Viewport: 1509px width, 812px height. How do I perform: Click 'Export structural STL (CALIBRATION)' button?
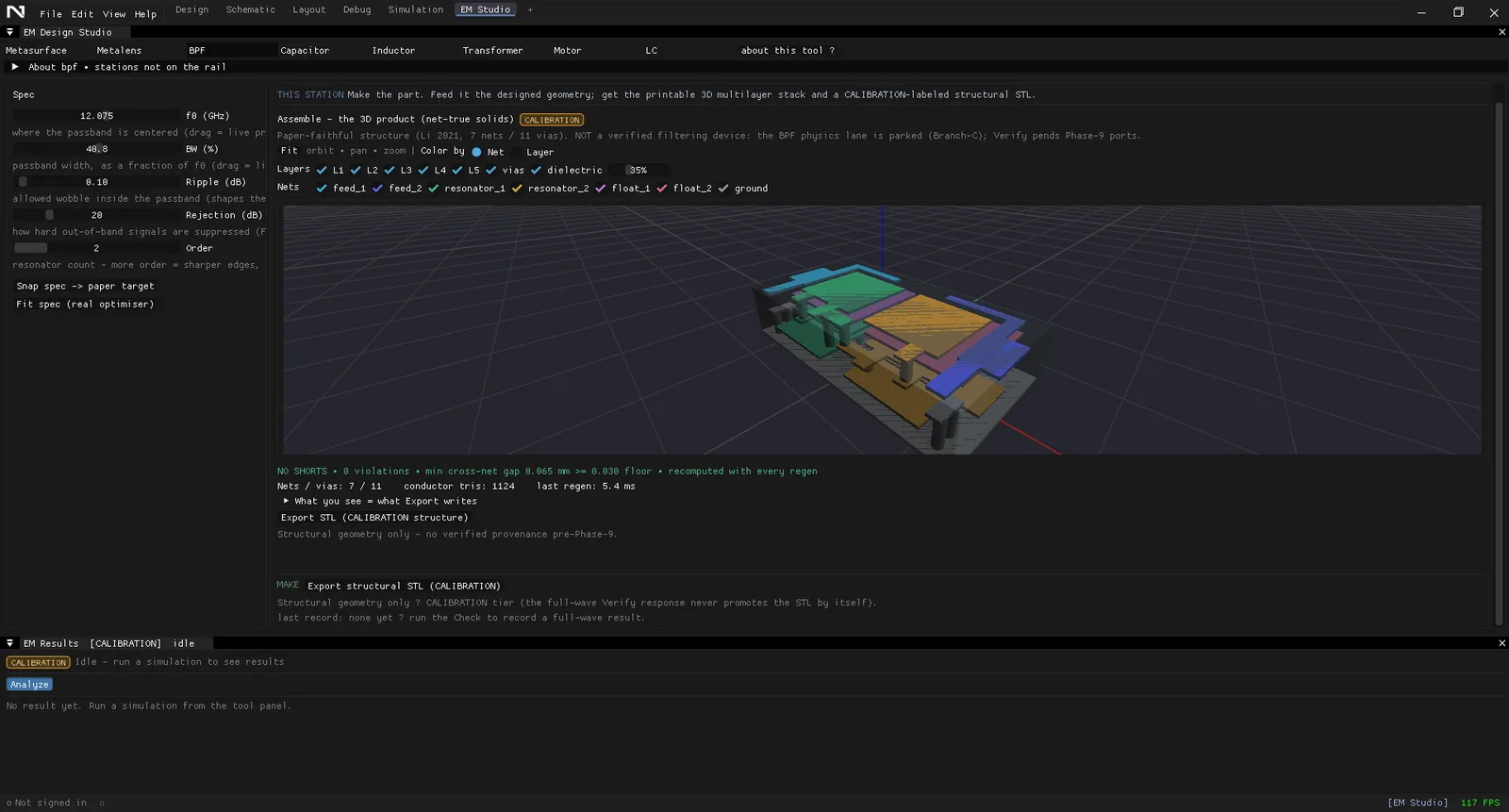[404, 586]
